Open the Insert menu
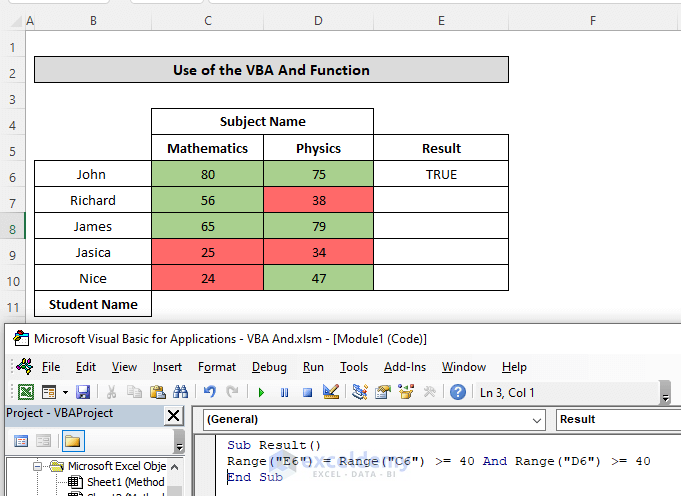 tap(167, 367)
